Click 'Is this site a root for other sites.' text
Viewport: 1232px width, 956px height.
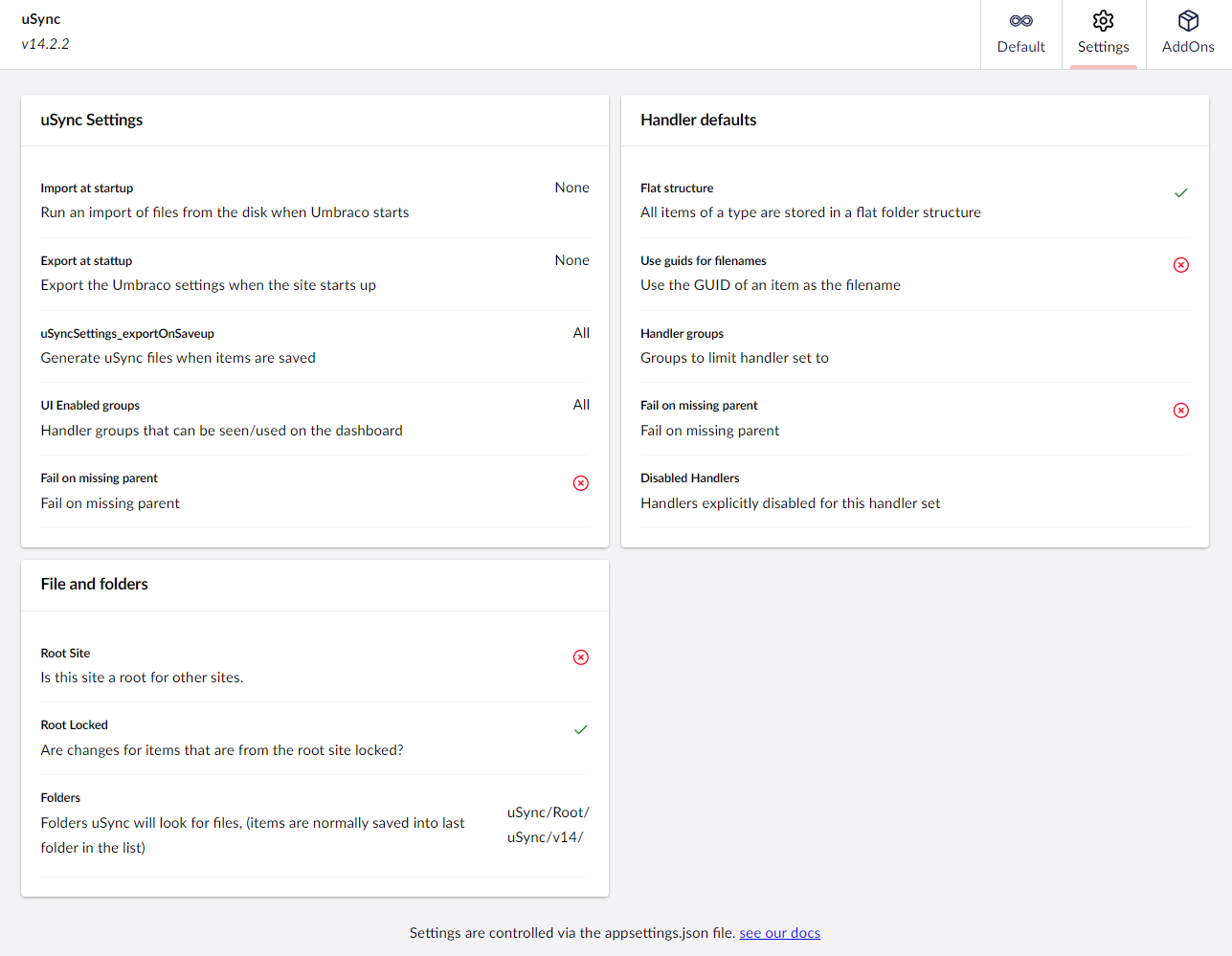pyautogui.click(x=142, y=678)
